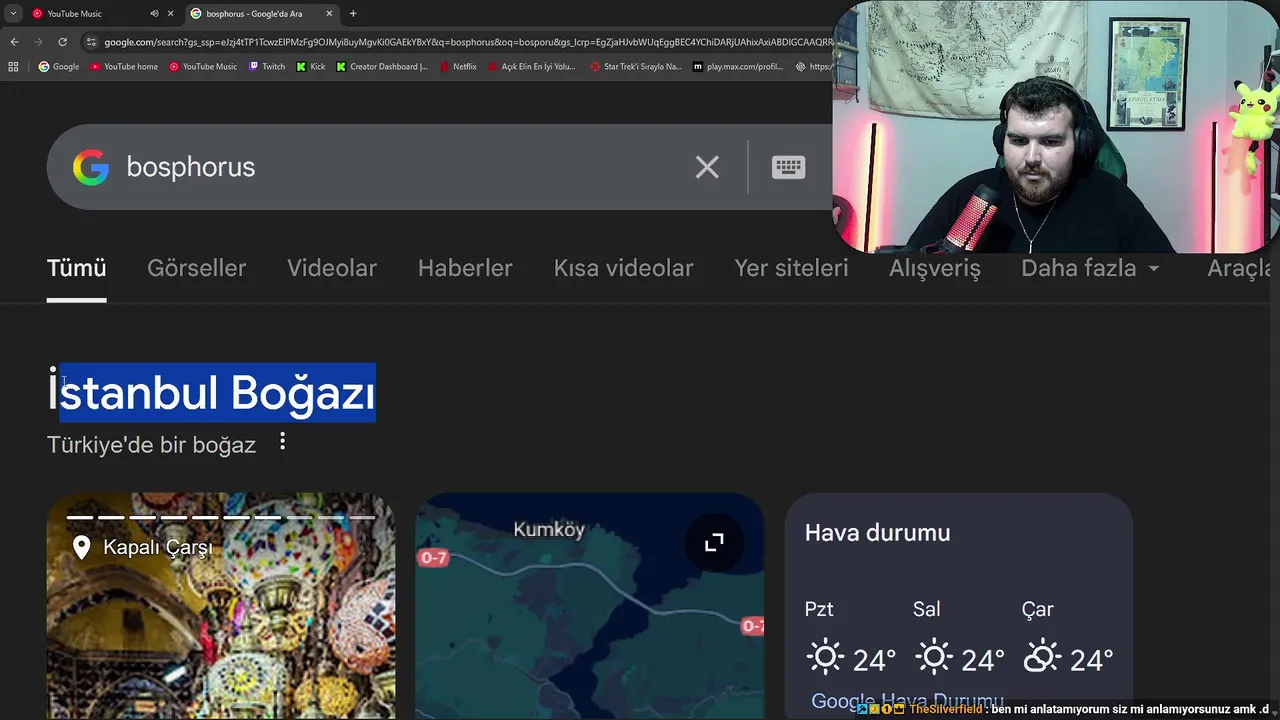Select the Tümü results tab
The image size is (1280, 720).
[x=76, y=268]
